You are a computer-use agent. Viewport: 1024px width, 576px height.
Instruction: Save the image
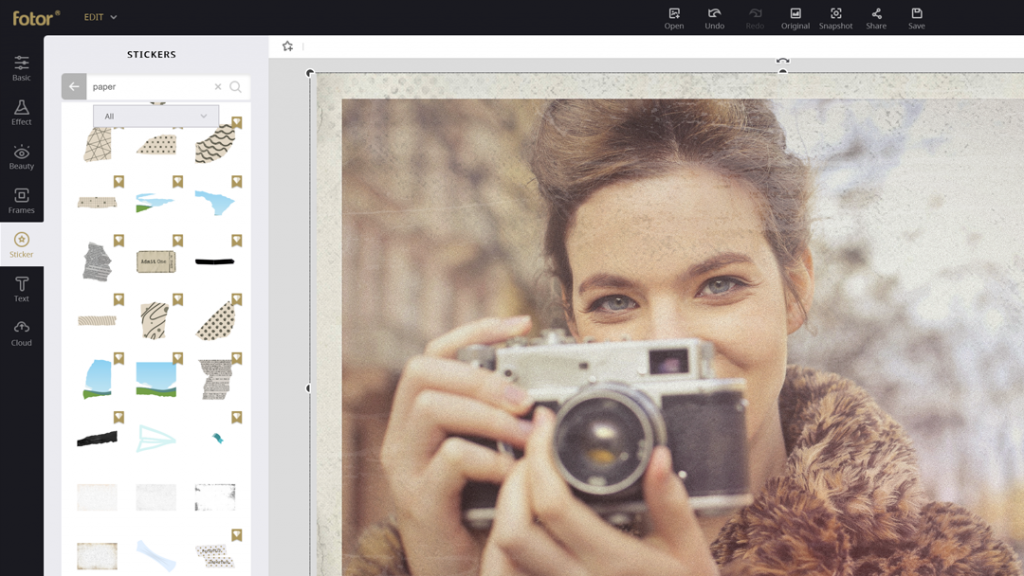tap(917, 18)
